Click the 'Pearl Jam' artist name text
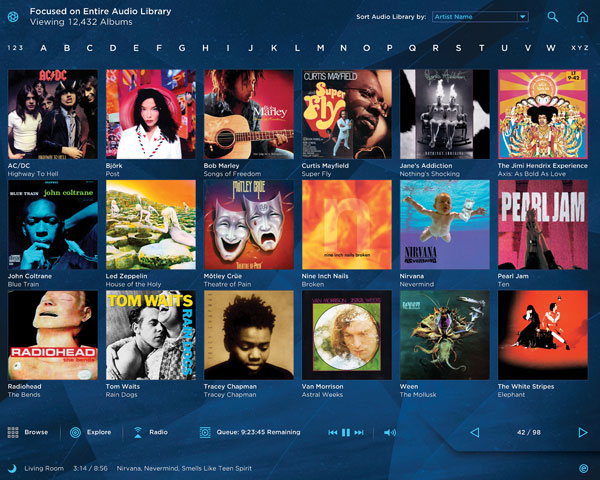 tap(513, 276)
